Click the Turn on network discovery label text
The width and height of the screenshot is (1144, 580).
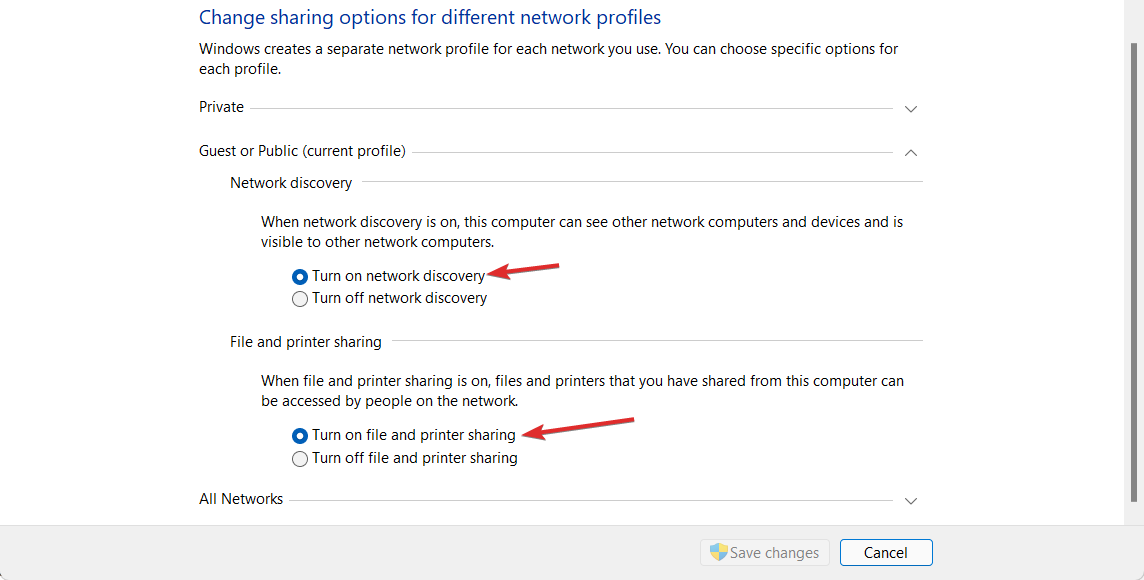(x=397, y=276)
